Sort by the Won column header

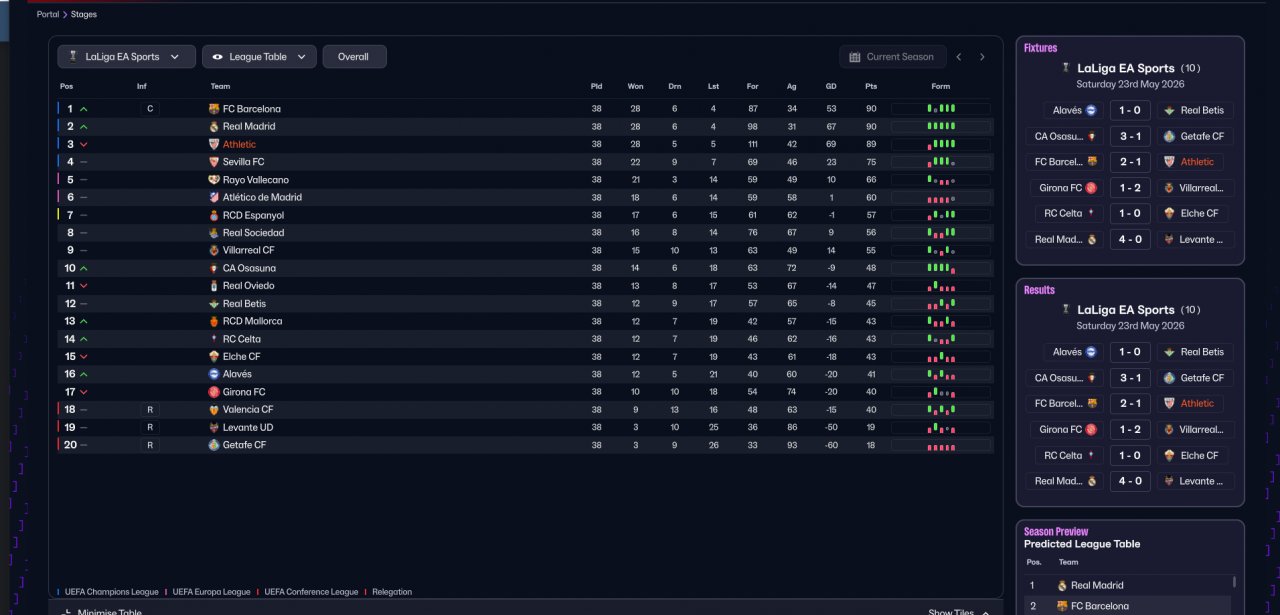635,86
